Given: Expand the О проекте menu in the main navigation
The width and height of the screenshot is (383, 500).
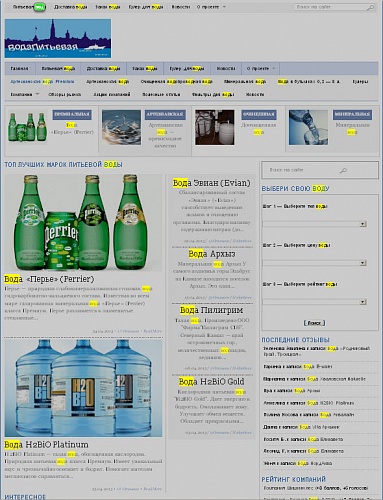Looking at the screenshot, I should tap(261, 69).
